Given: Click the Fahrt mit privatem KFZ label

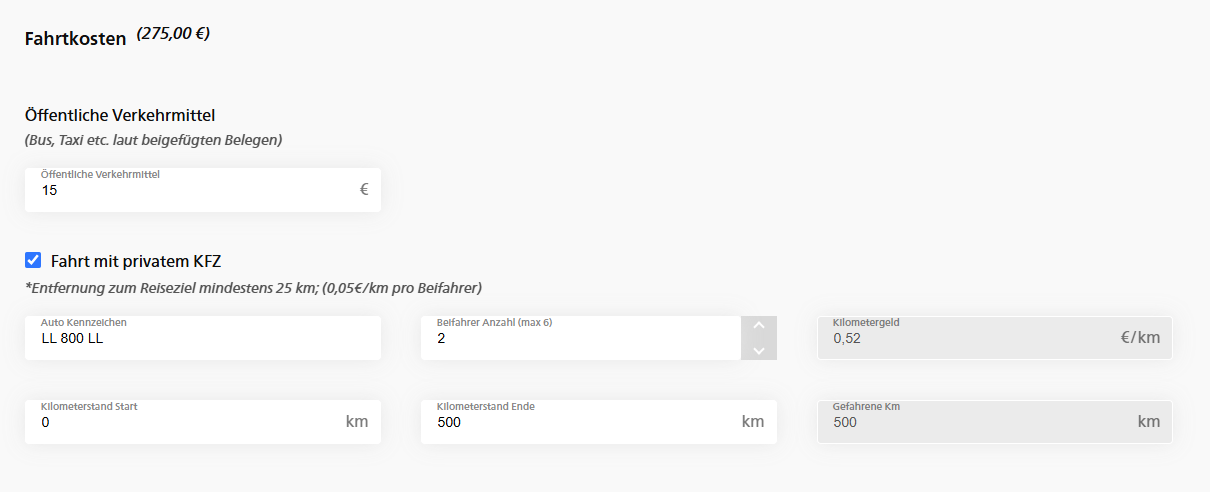Looking at the screenshot, I should [136, 262].
